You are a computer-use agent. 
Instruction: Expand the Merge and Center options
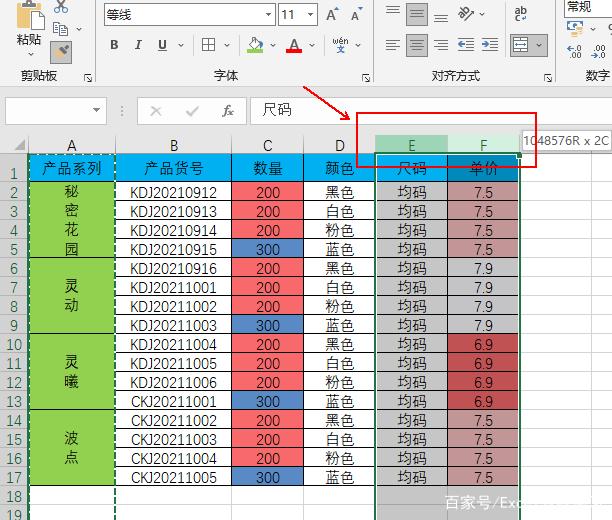click(x=539, y=45)
